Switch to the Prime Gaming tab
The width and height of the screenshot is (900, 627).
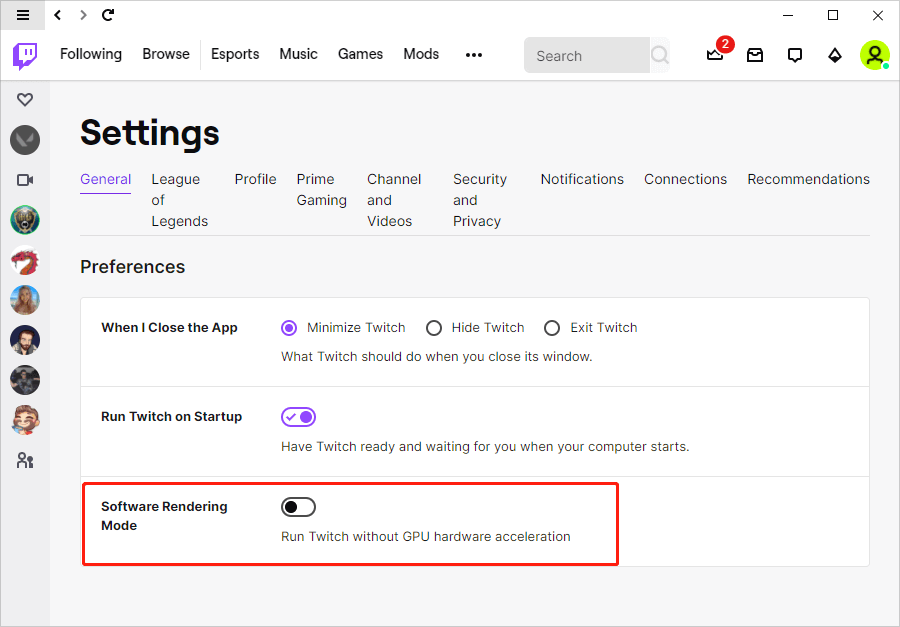coord(322,189)
